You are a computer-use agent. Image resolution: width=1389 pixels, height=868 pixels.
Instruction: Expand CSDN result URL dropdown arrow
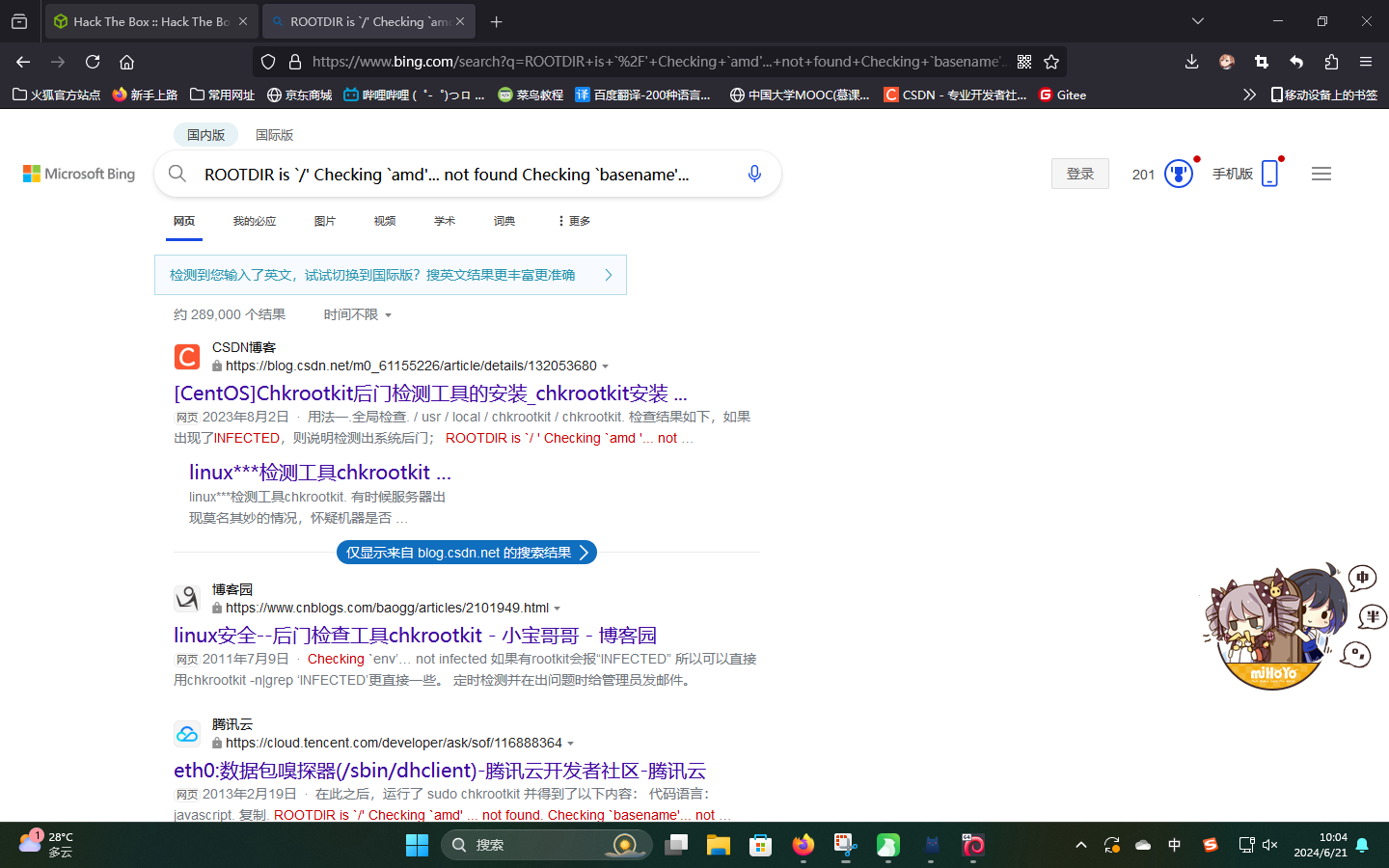point(606,366)
